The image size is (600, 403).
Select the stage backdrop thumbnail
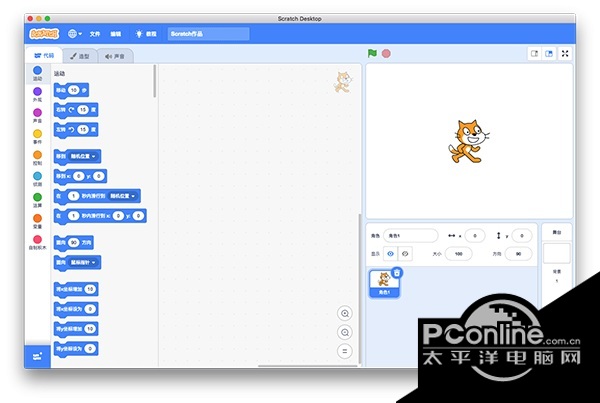coord(557,253)
